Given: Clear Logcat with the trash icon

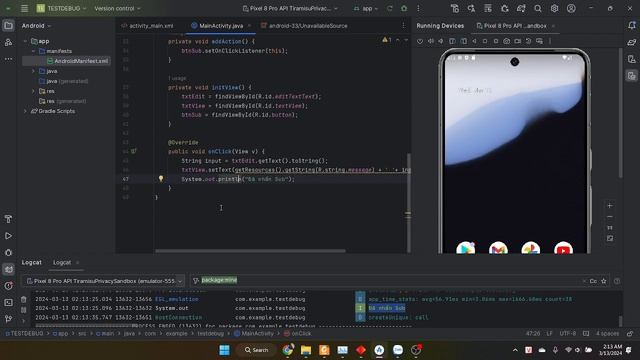Looking at the screenshot, I should 24,300.
